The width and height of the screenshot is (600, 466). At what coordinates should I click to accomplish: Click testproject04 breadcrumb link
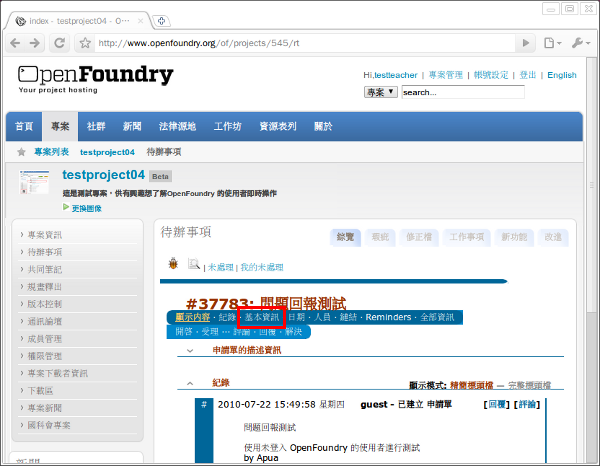point(107,152)
